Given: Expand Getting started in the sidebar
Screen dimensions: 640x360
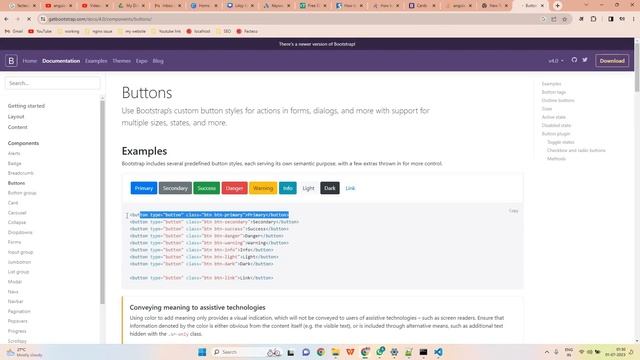Looking at the screenshot, I should coord(26,106).
